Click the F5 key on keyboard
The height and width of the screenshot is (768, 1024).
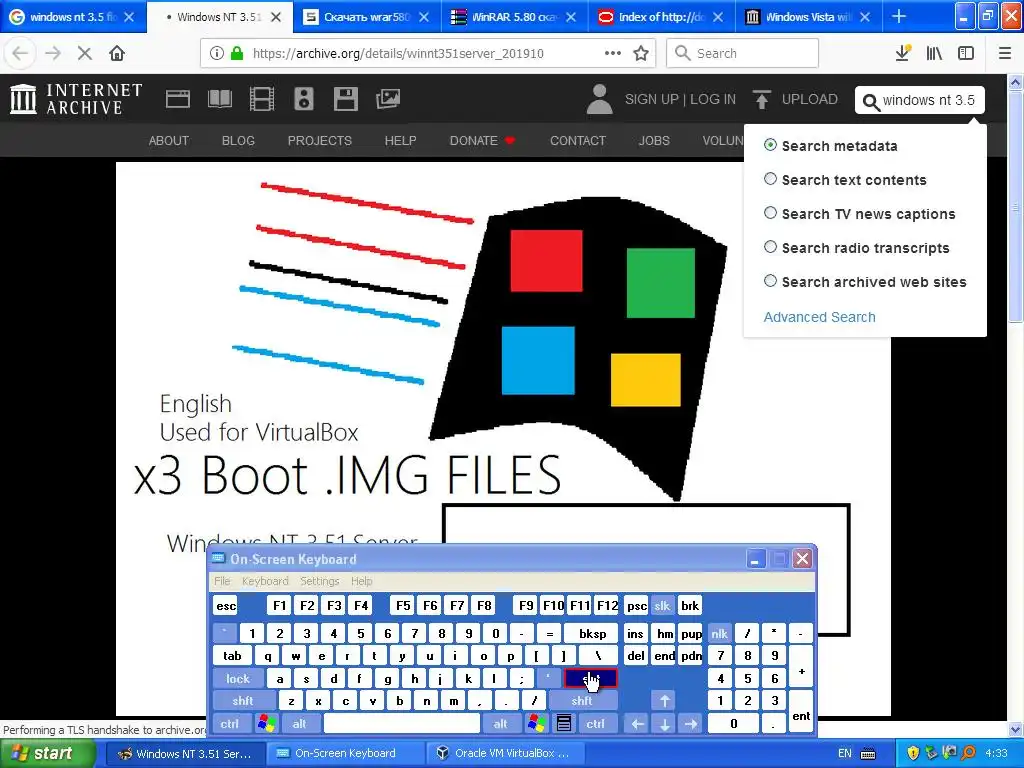point(403,606)
